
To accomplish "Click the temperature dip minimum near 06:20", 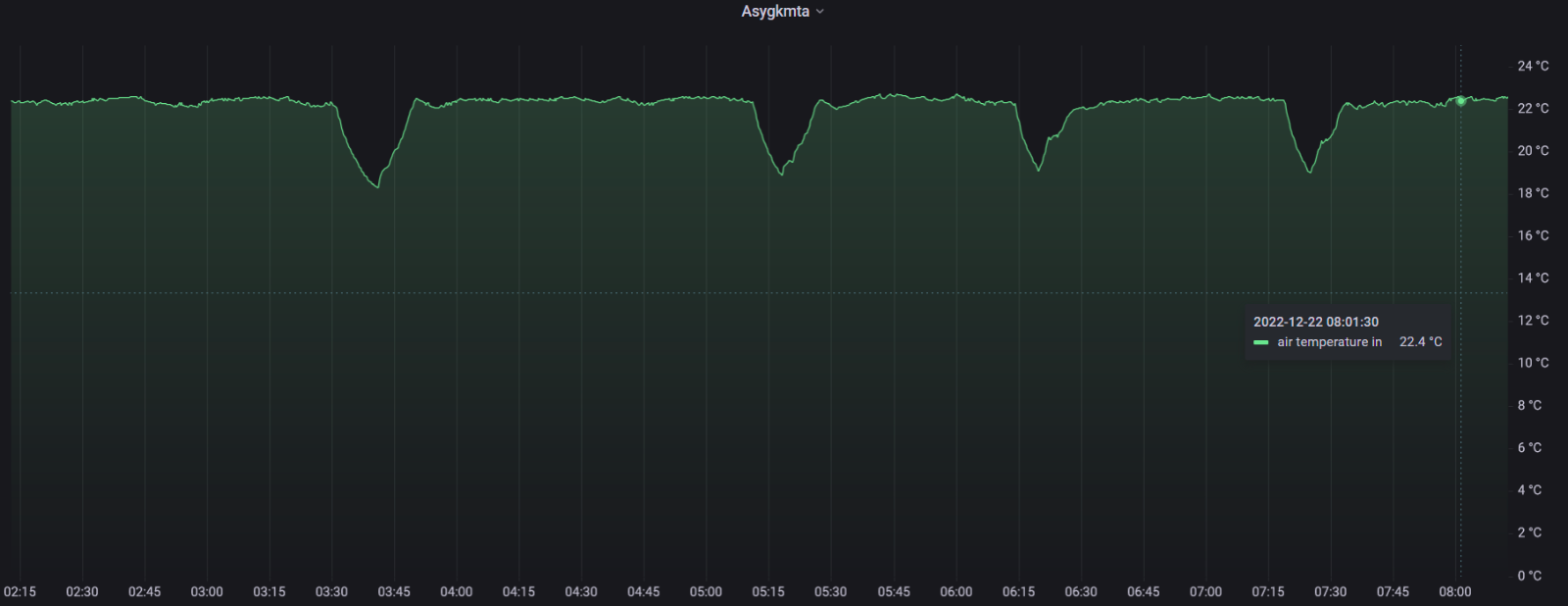I will point(1039,171).
